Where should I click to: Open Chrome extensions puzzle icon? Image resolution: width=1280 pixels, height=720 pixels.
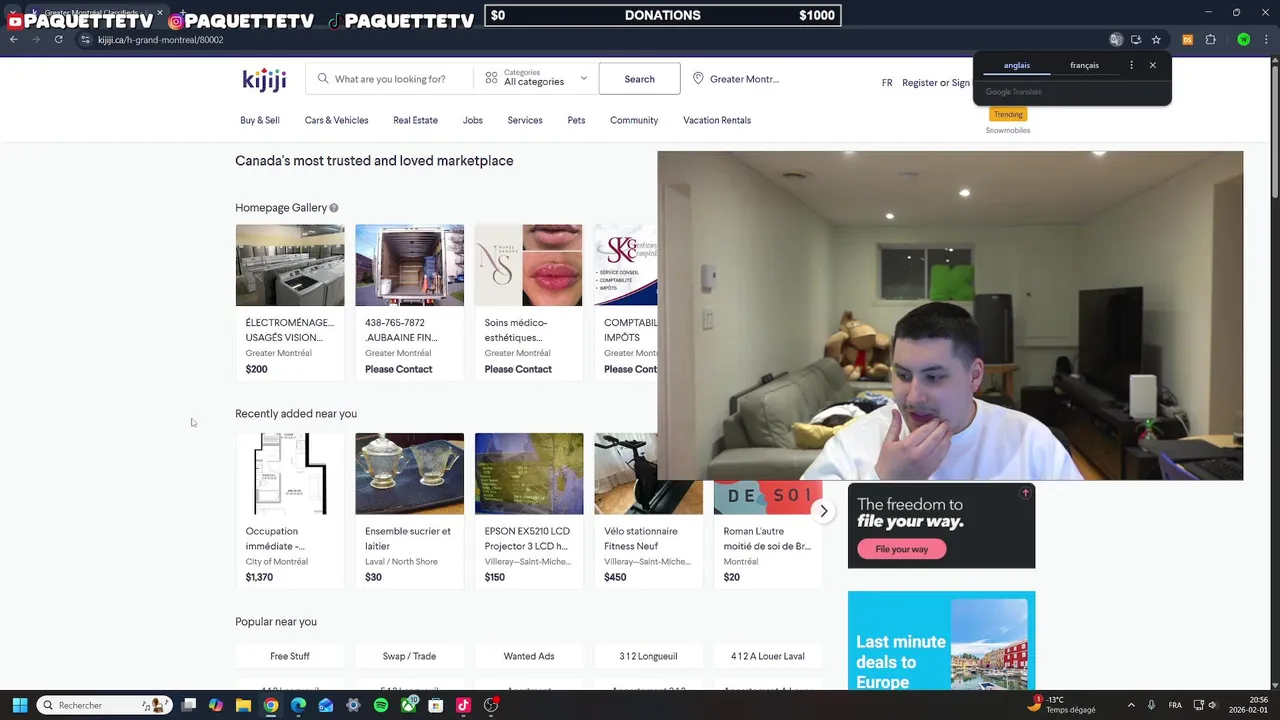pos(1210,40)
